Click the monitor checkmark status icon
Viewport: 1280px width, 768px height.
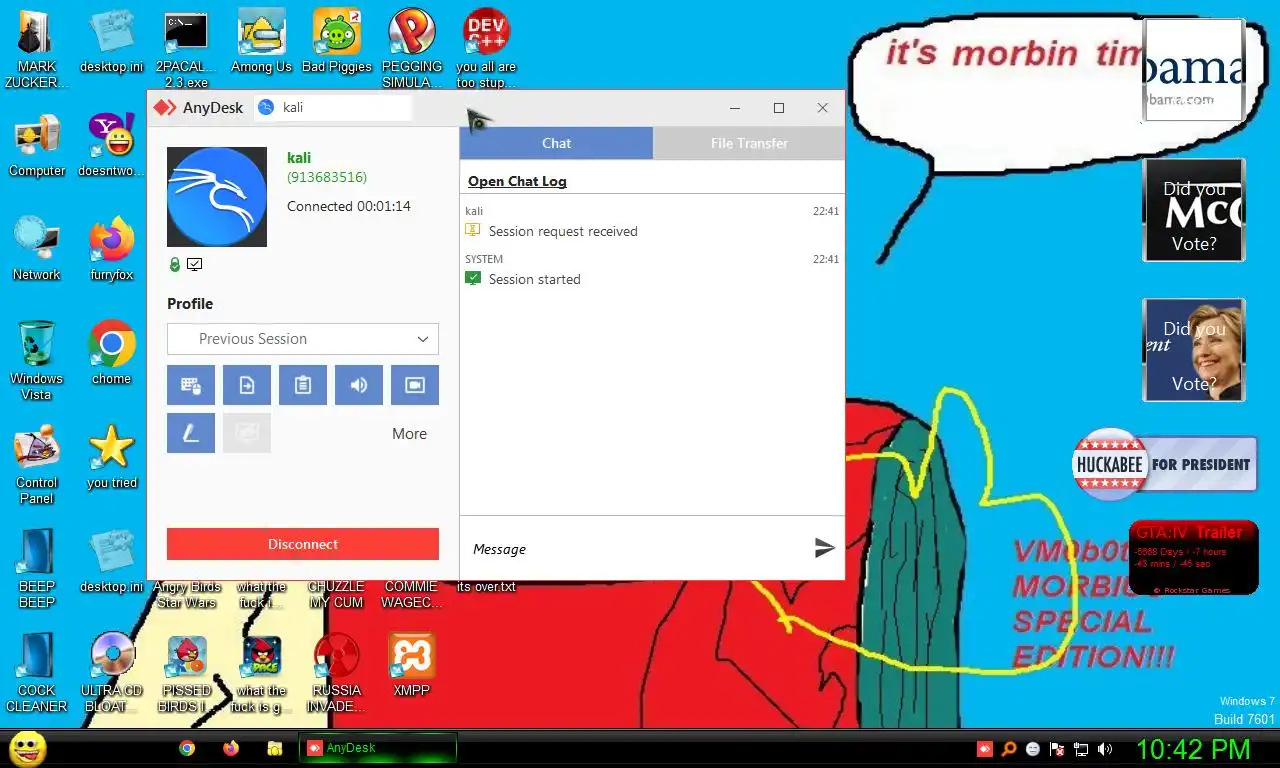(x=195, y=265)
